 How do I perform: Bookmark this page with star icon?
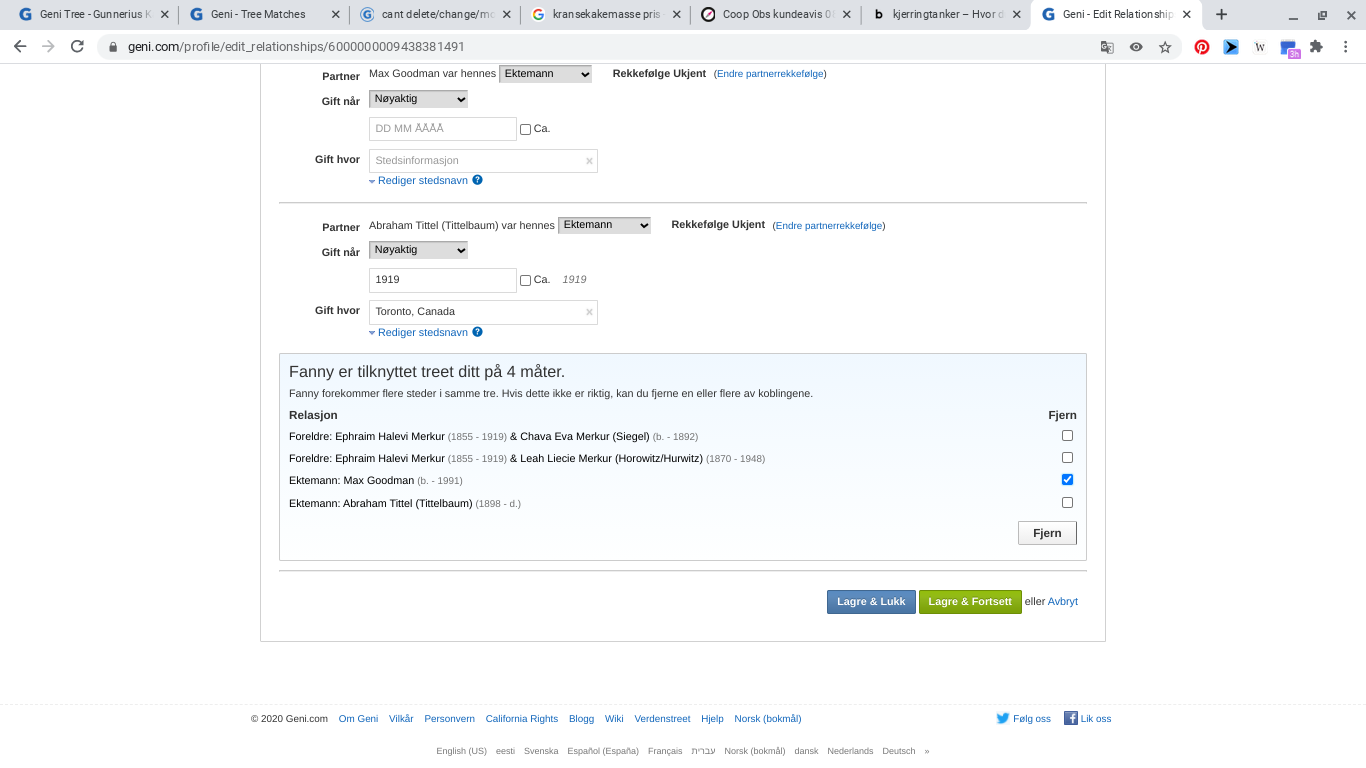tap(1165, 47)
